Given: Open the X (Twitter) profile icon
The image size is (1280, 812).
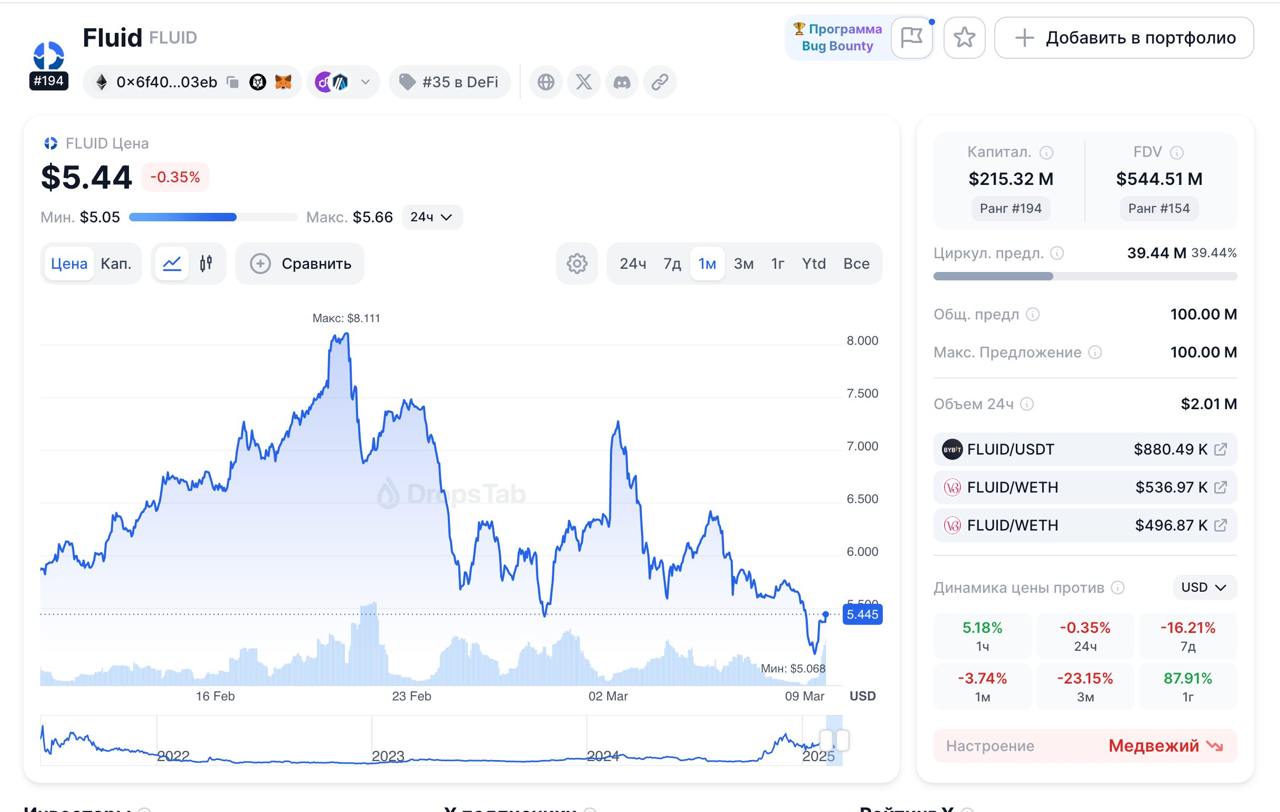Looking at the screenshot, I should (x=584, y=82).
